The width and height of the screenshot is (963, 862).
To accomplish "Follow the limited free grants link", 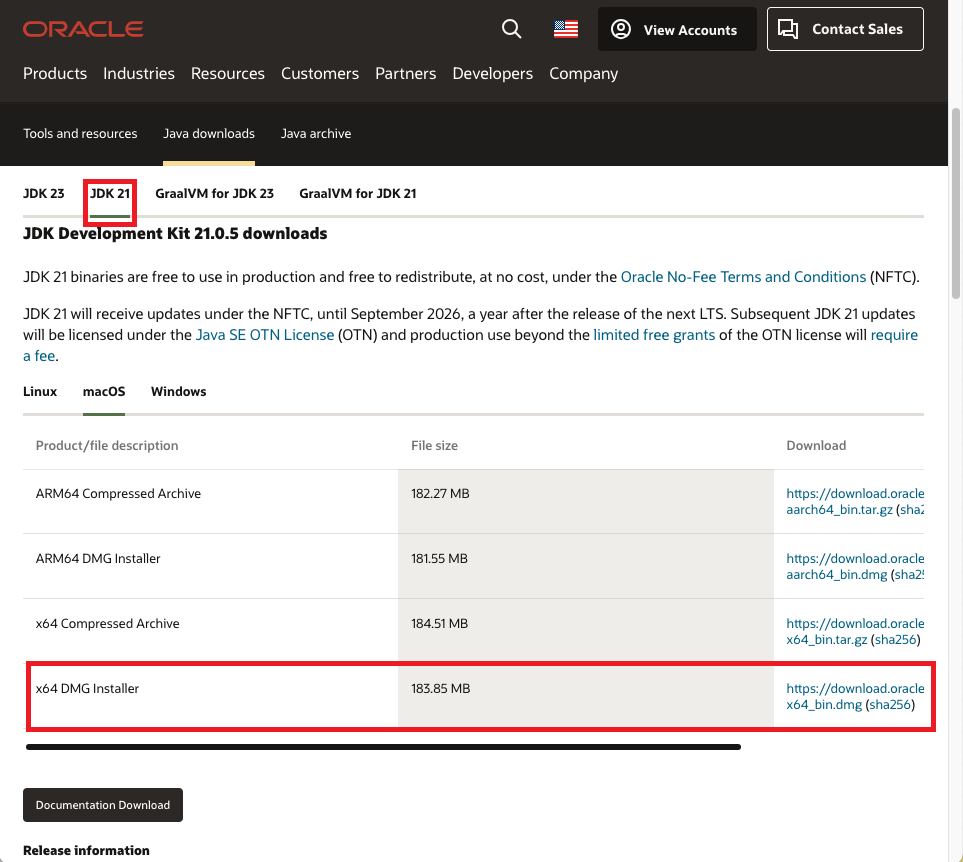I will [x=654, y=335].
